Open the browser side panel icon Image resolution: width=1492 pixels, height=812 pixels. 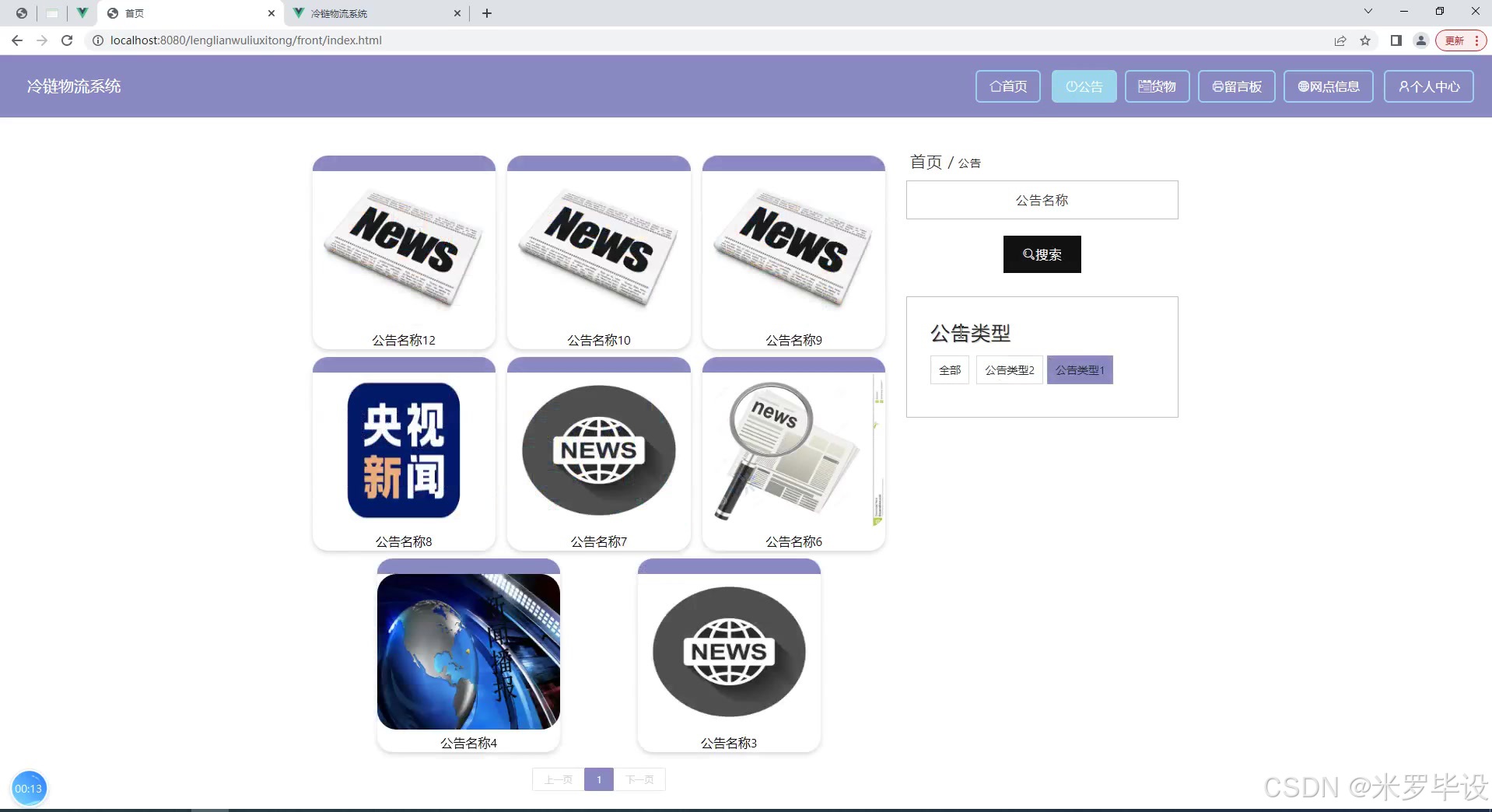pyautogui.click(x=1396, y=40)
